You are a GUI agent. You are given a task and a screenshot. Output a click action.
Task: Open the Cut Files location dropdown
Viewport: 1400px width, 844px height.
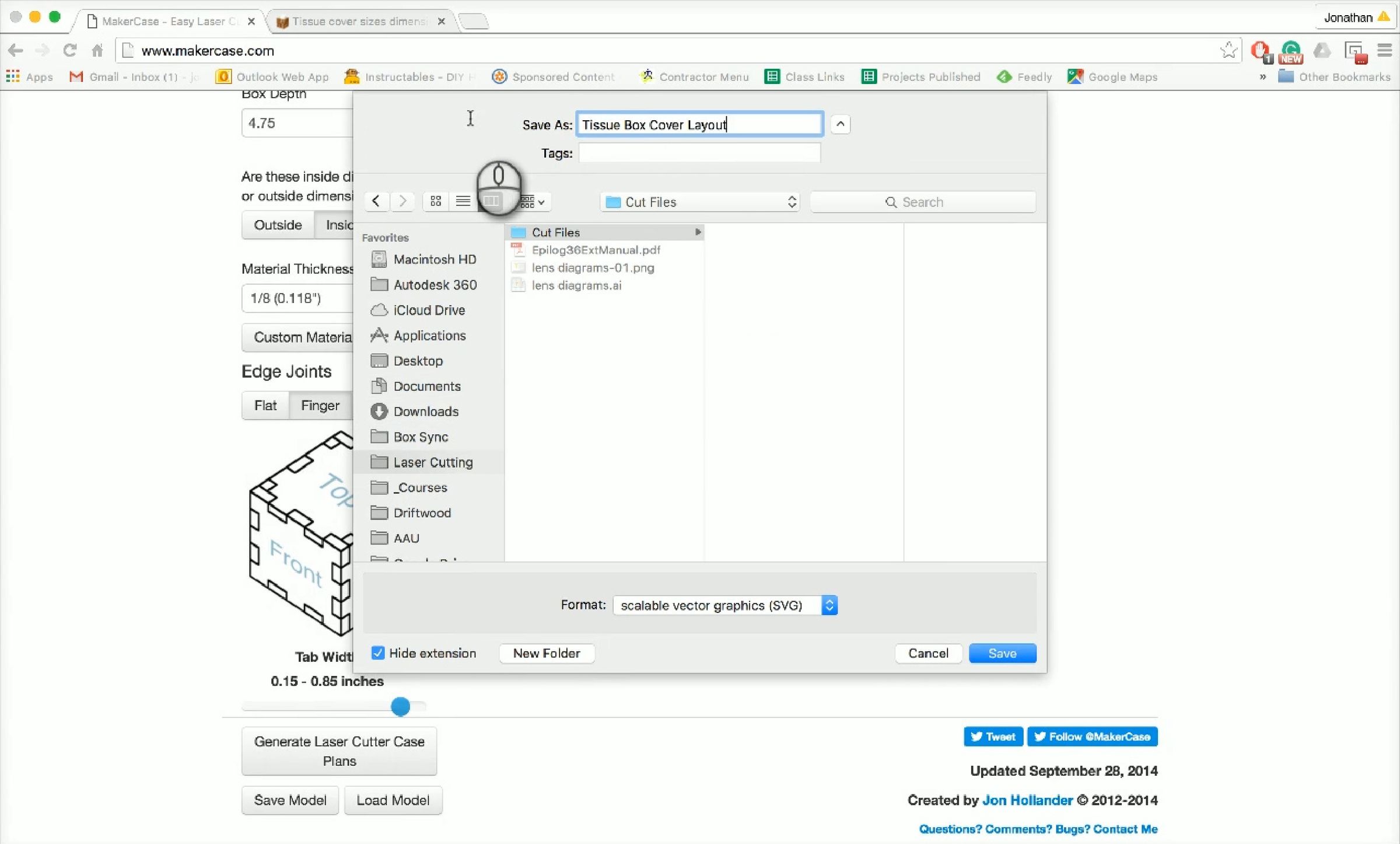click(x=699, y=202)
